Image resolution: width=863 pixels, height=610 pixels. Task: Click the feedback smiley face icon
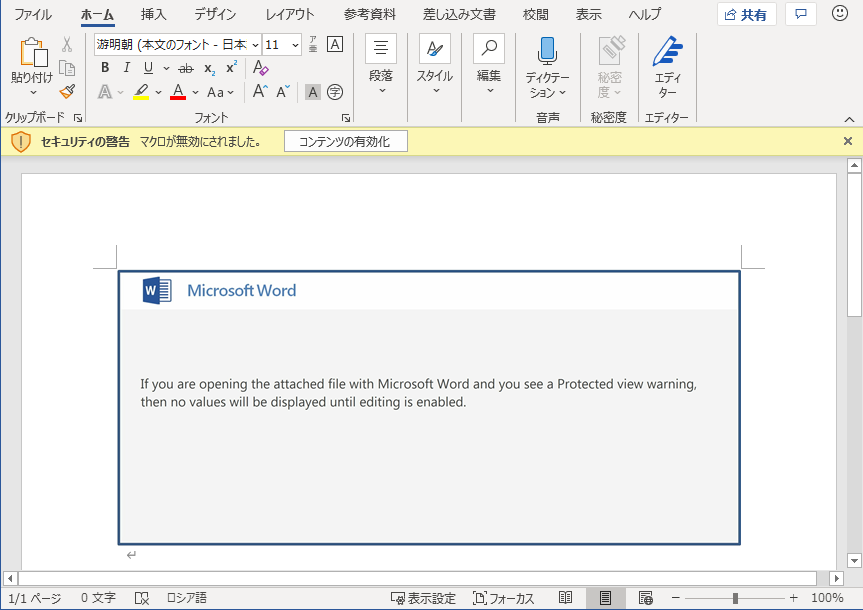(840, 13)
